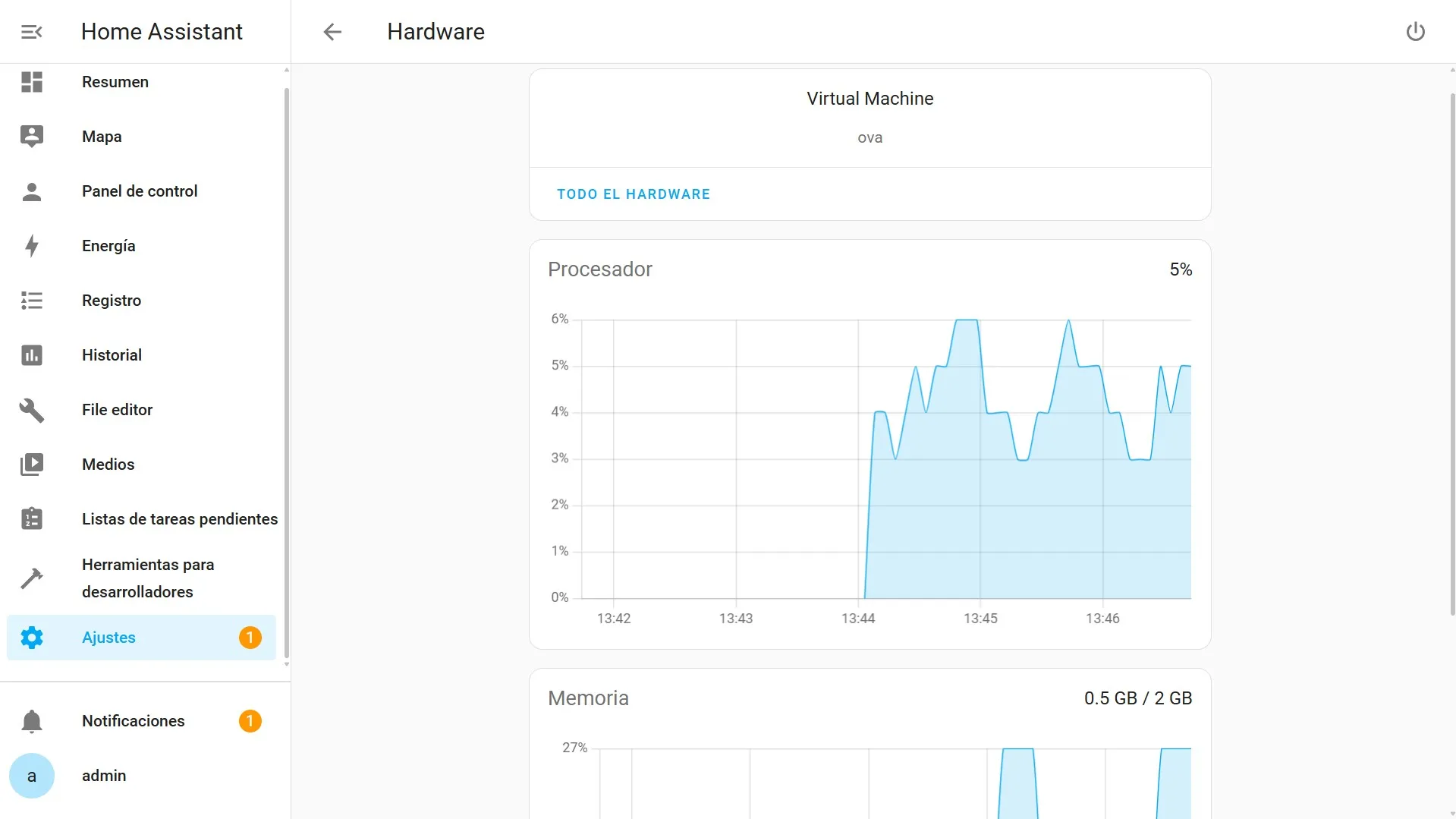Open the Energía dashboard
1456x819 pixels.
(141, 246)
